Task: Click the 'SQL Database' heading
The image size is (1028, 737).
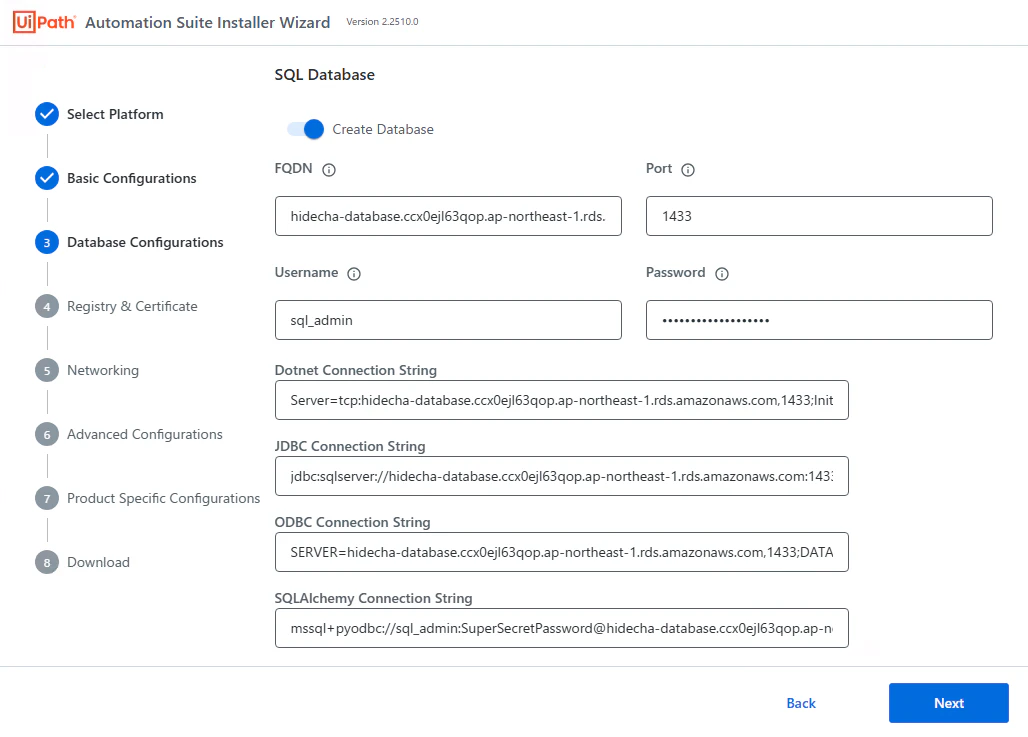Action: 325,75
